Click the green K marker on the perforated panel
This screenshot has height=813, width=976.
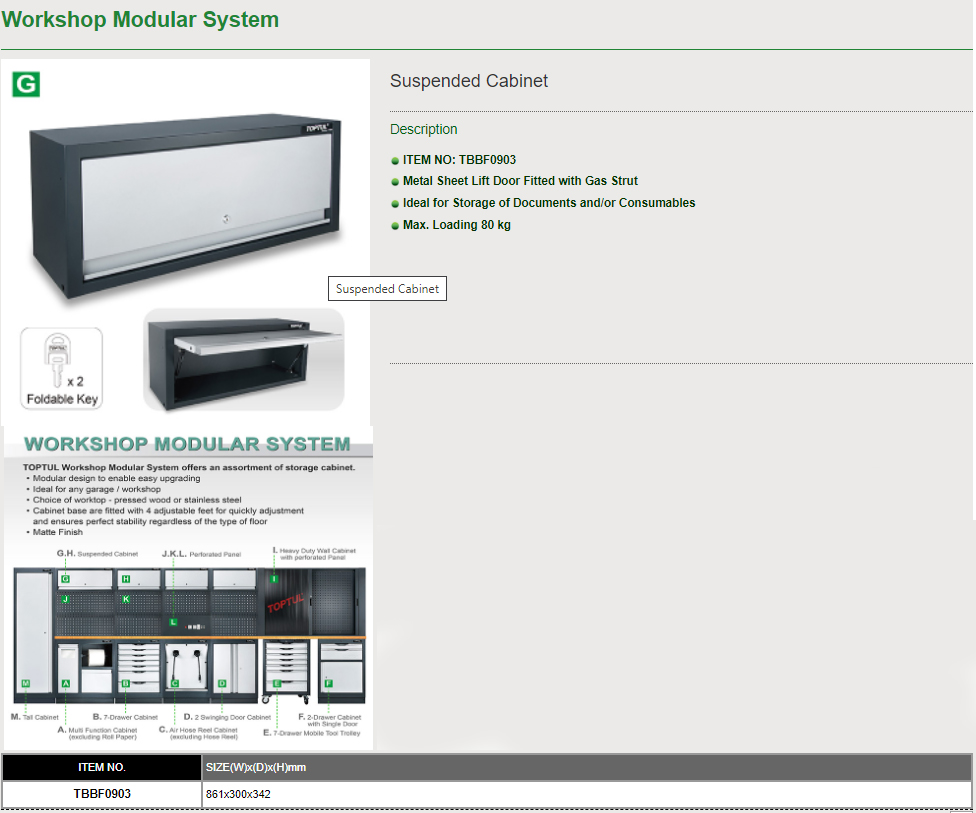(126, 599)
